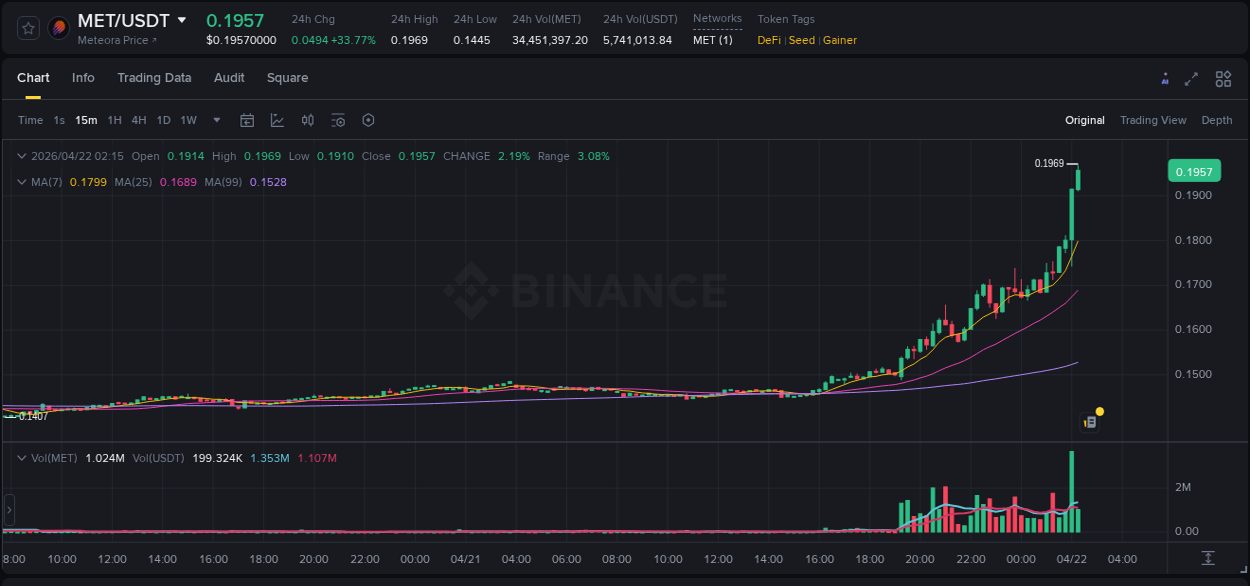Open the candlestick display settings icon

307,120
